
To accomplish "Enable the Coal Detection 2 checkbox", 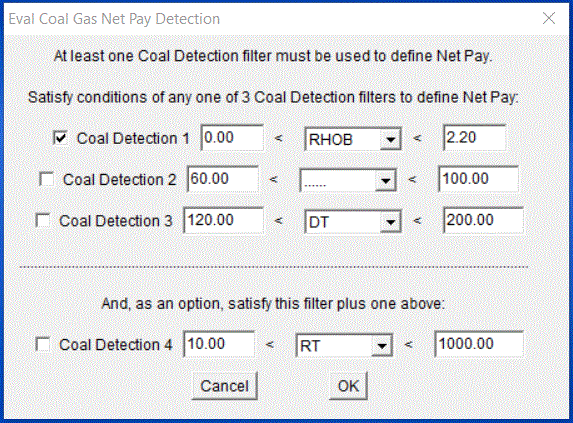I will pyautogui.click(x=46, y=179).
